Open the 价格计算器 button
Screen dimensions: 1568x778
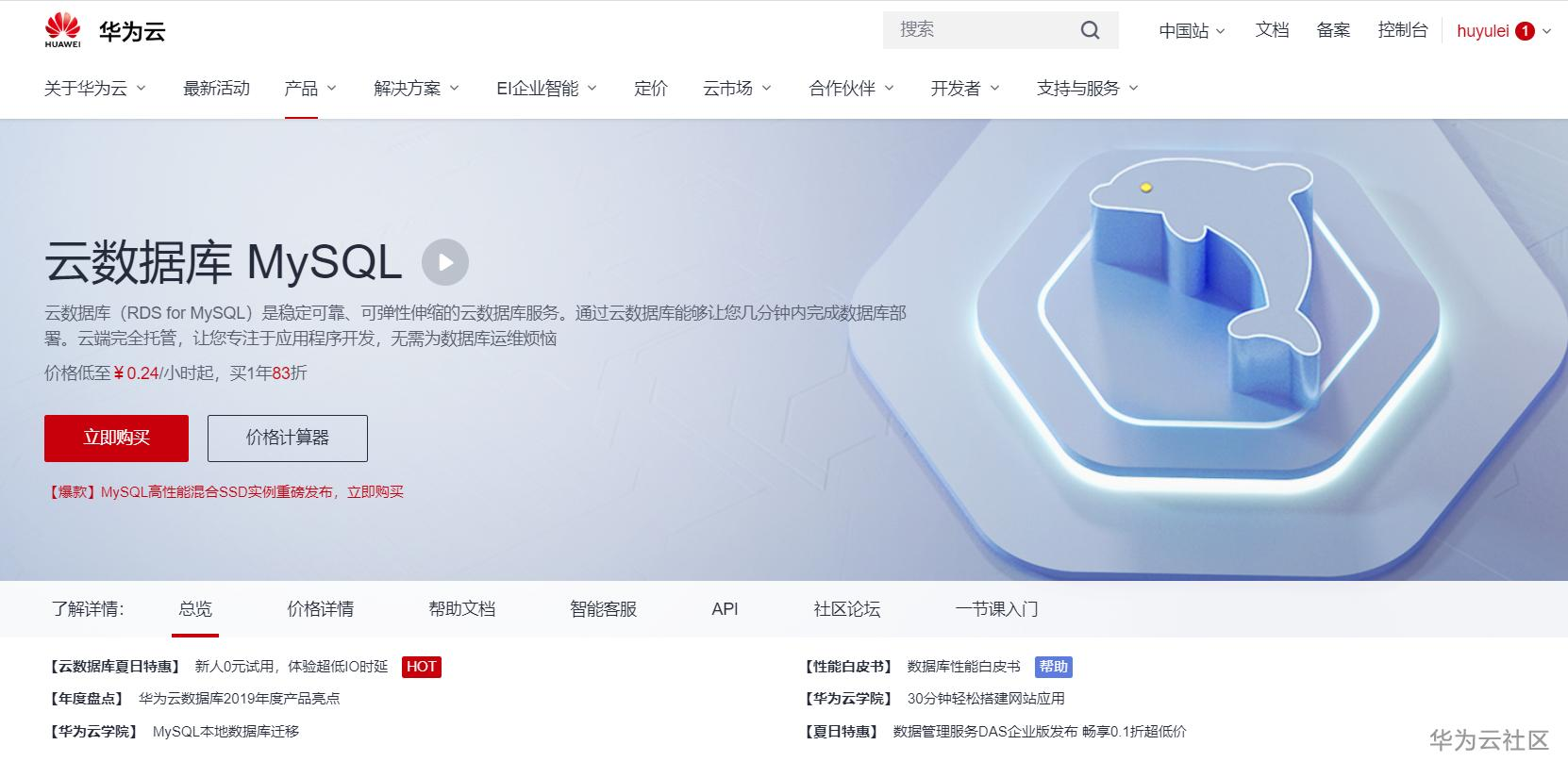[x=288, y=439]
